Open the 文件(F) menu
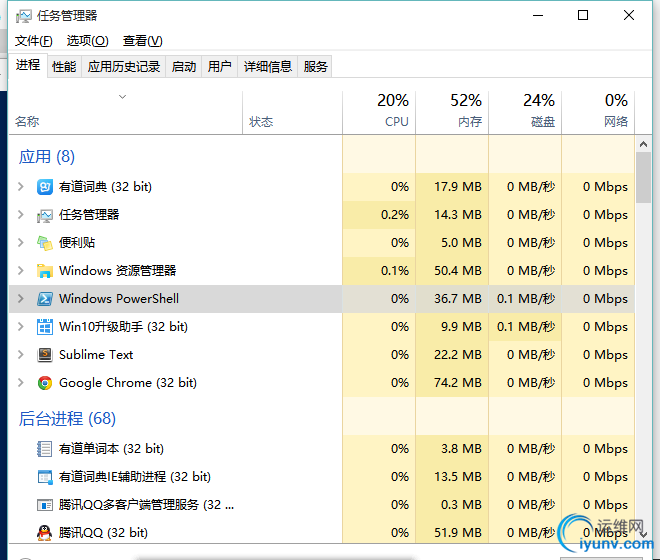Screen dimensions: 660x560 click(x=34, y=41)
